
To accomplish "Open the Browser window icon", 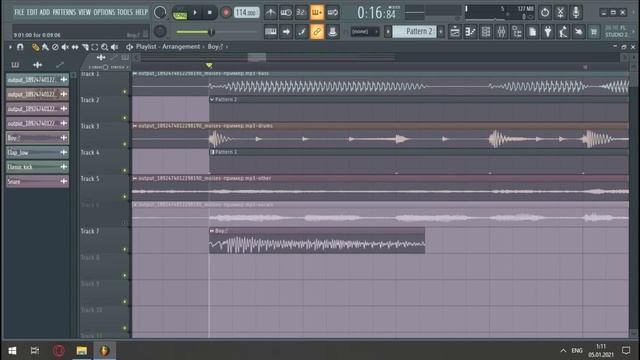I will point(517,32).
